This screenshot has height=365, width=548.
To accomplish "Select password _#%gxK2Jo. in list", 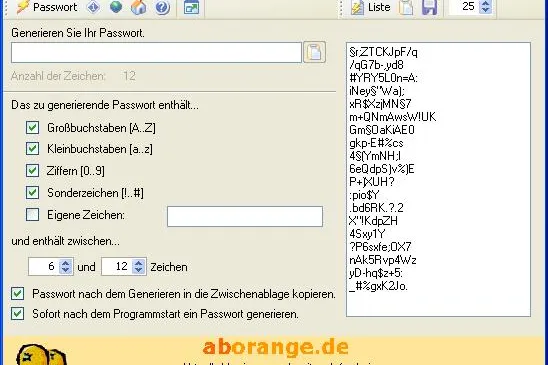I will coord(378,286).
